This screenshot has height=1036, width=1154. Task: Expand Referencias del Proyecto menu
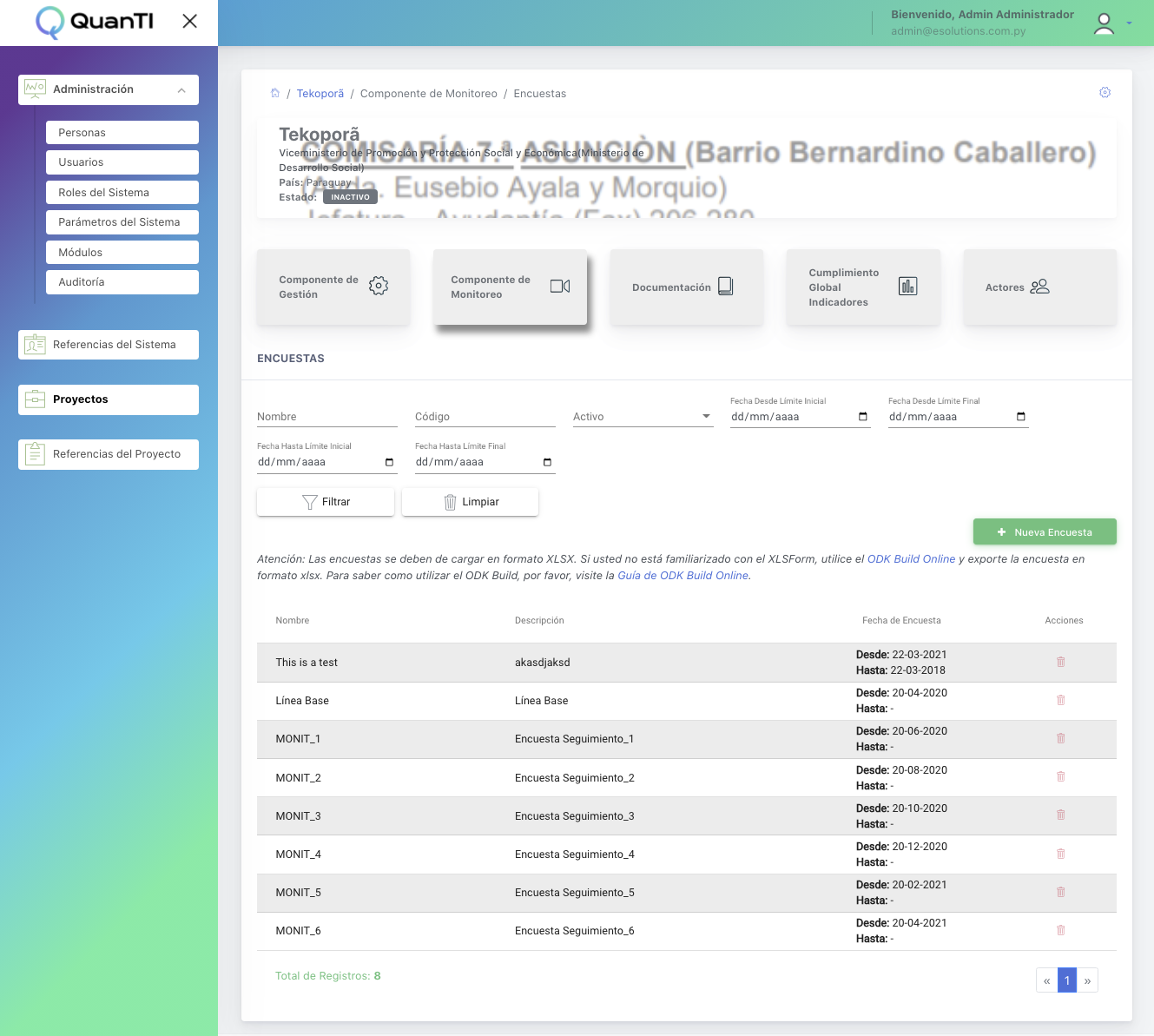click(x=109, y=454)
